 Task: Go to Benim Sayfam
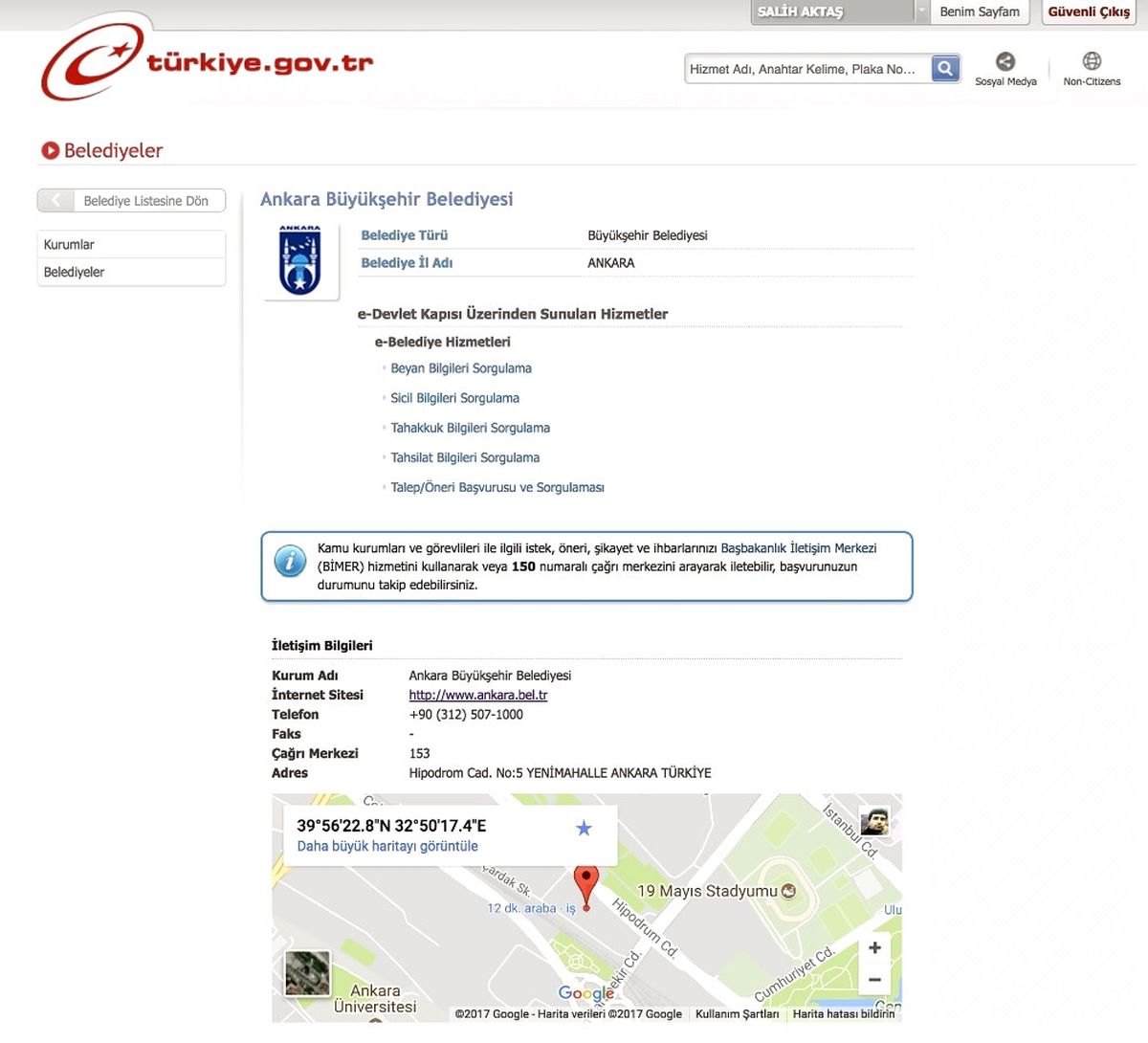tap(980, 11)
